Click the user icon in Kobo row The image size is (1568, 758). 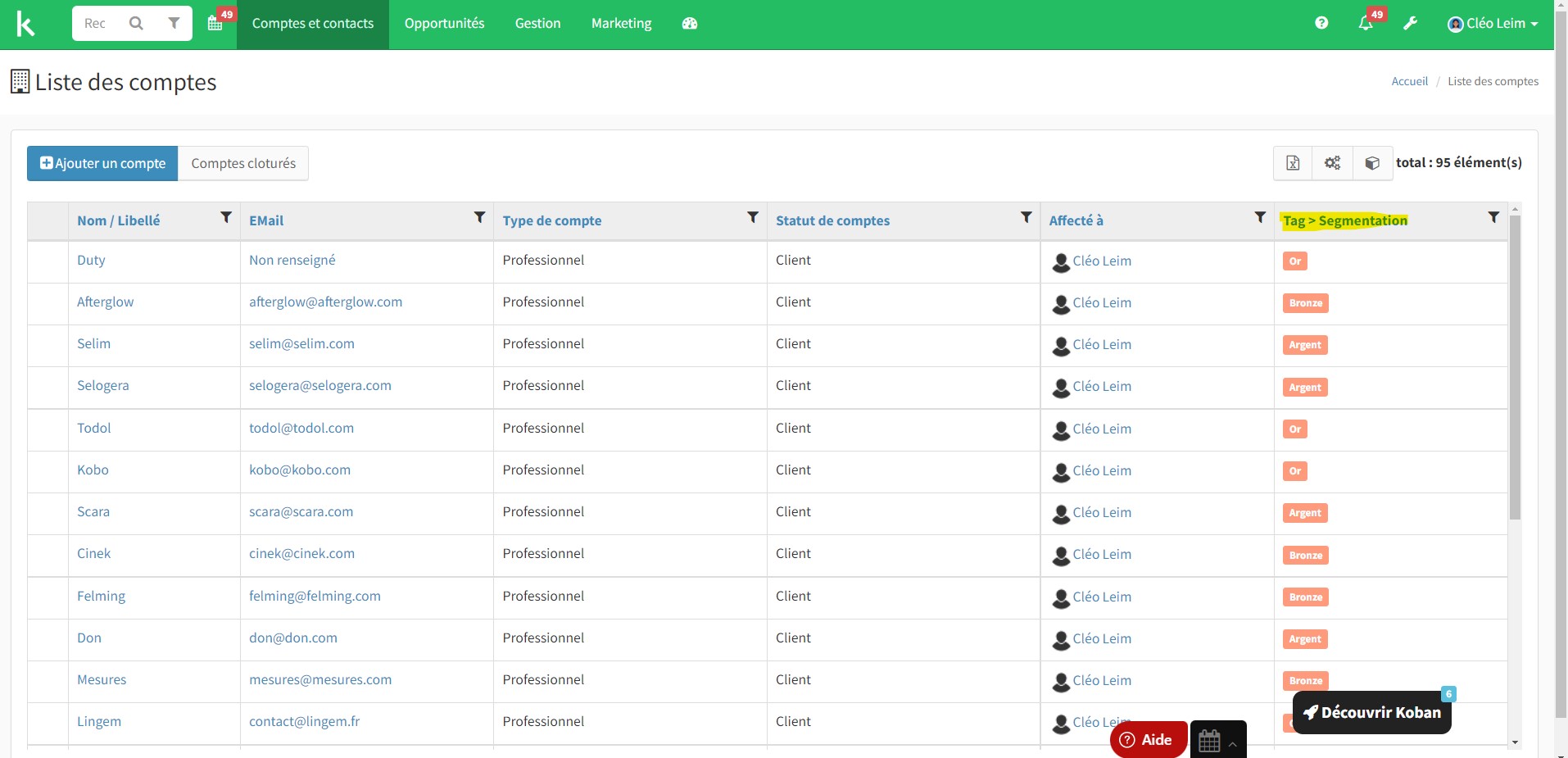[x=1061, y=472]
